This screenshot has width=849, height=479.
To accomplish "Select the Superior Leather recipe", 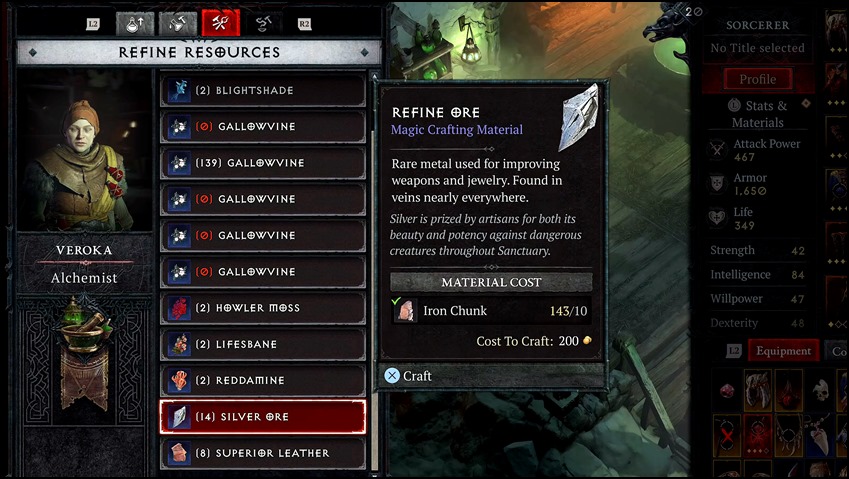I will click(x=263, y=453).
